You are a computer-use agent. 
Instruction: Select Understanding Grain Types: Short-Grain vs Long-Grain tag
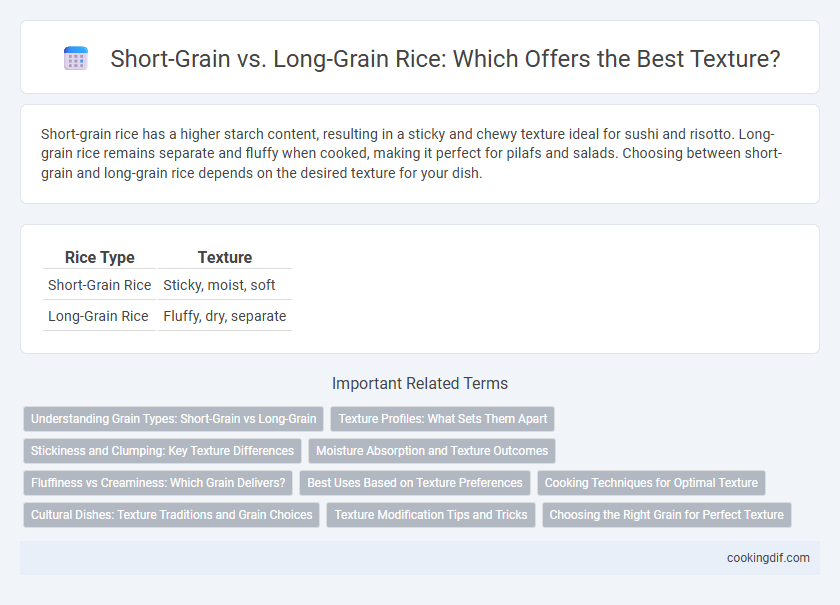(x=174, y=419)
